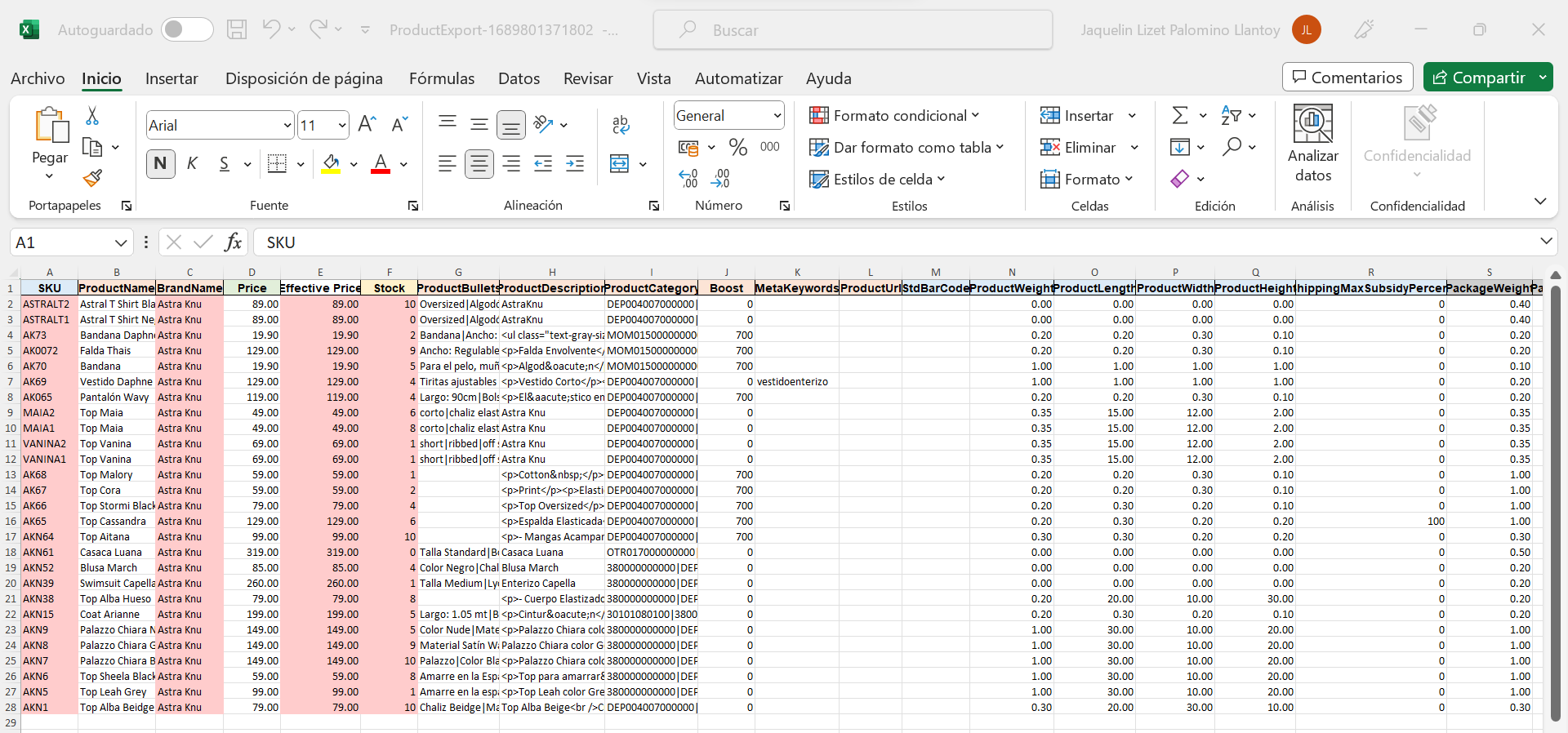Image resolution: width=1568 pixels, height=733 pixels.
Task: Click the Save disk icon
Action: (x=237, y=29)
